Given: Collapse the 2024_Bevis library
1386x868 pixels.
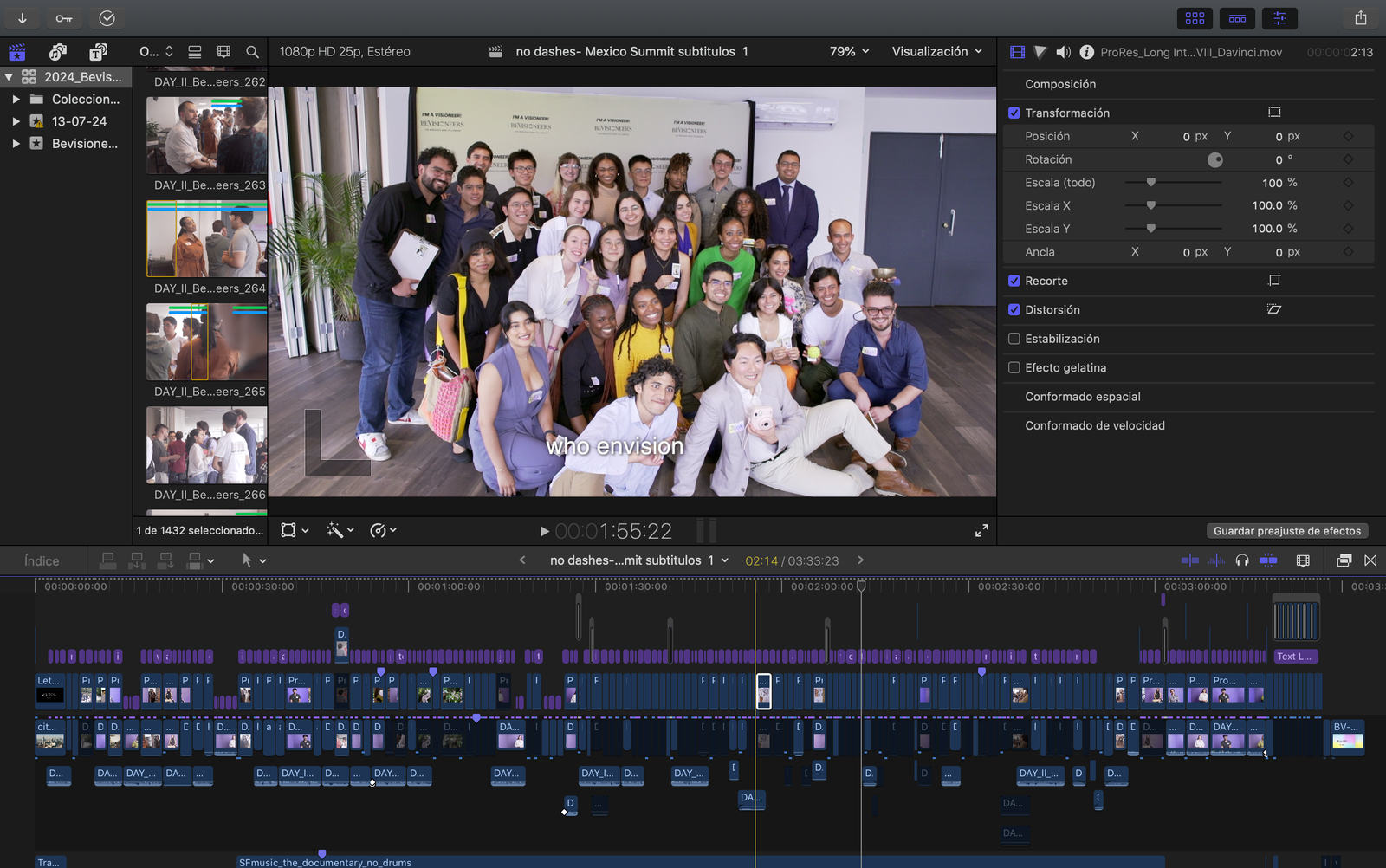Looking at the screenshot, I should click(9, 77).
